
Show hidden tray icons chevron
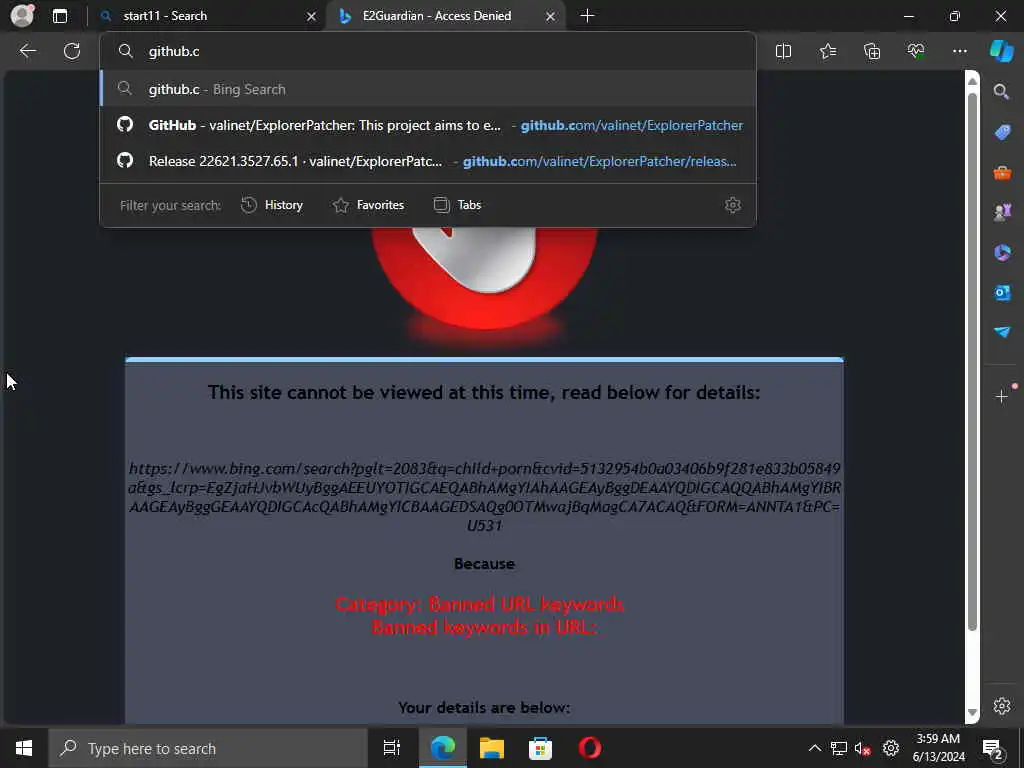[x=814, y=748]
